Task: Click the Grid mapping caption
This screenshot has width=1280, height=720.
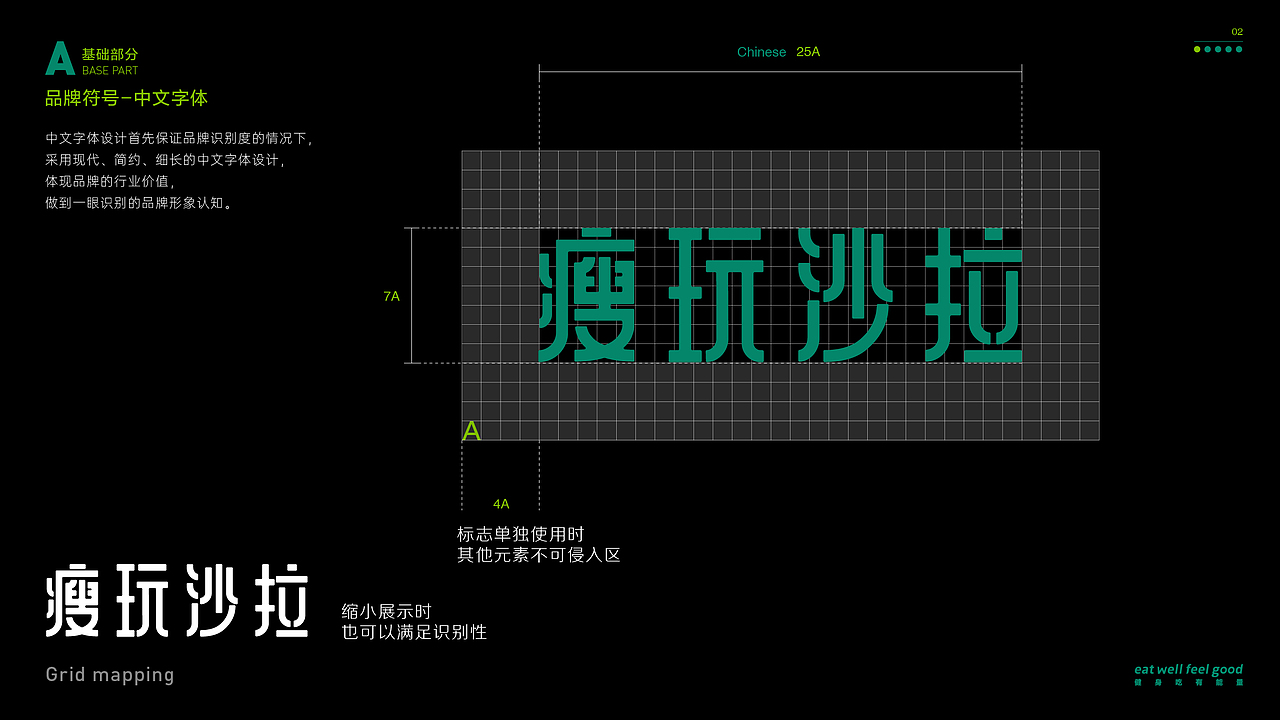Action: 110,675
